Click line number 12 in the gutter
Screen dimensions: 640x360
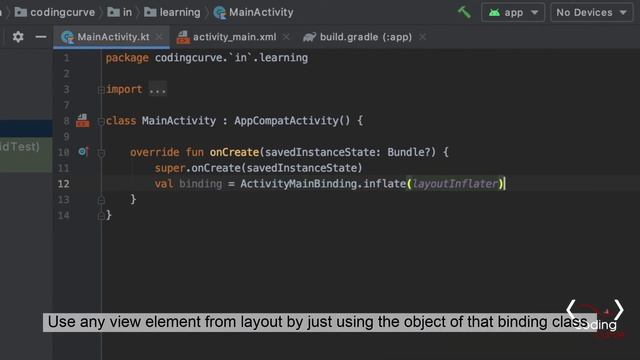[x=63, y=184]
